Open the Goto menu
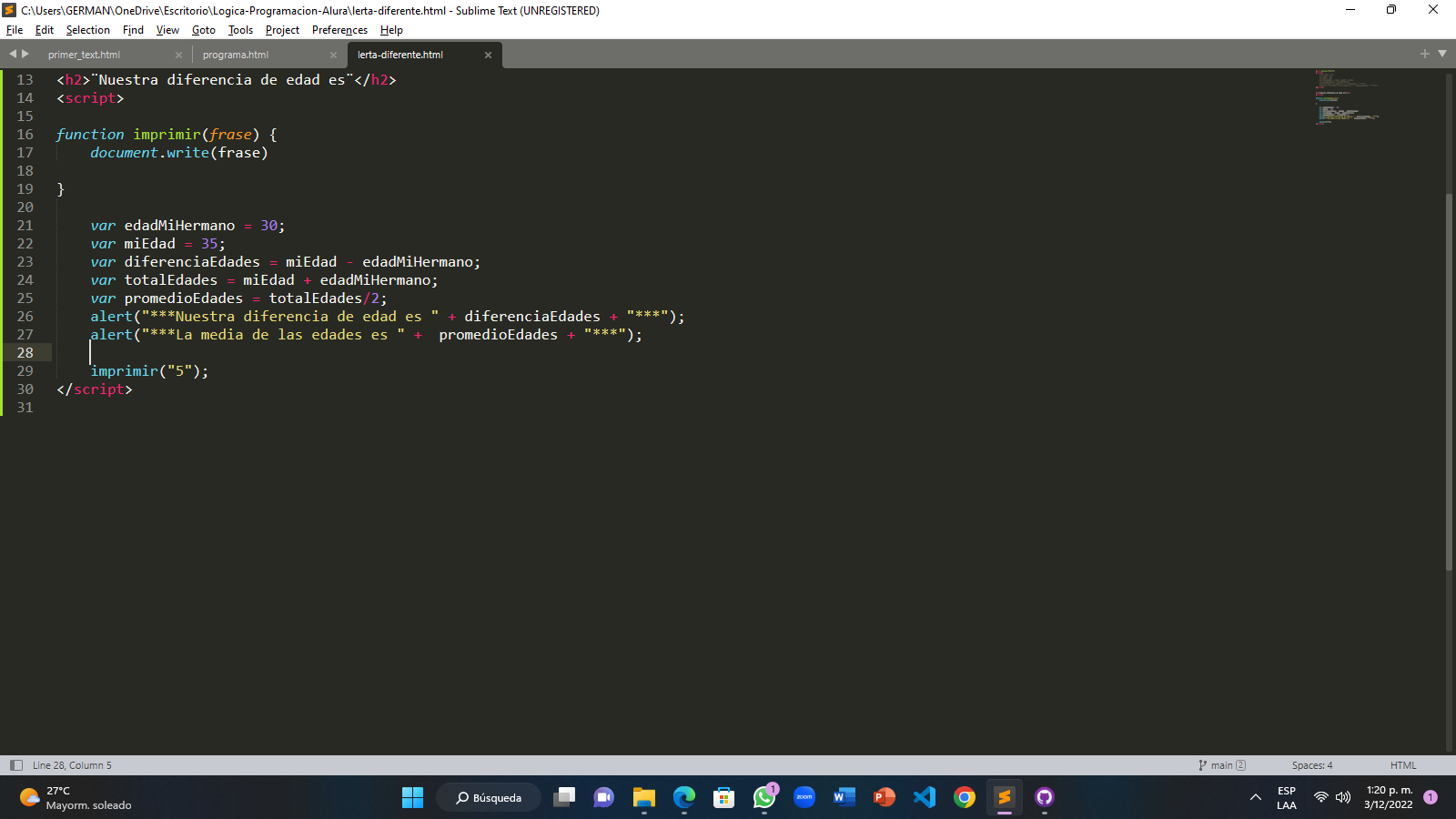 tap(204, 30)
